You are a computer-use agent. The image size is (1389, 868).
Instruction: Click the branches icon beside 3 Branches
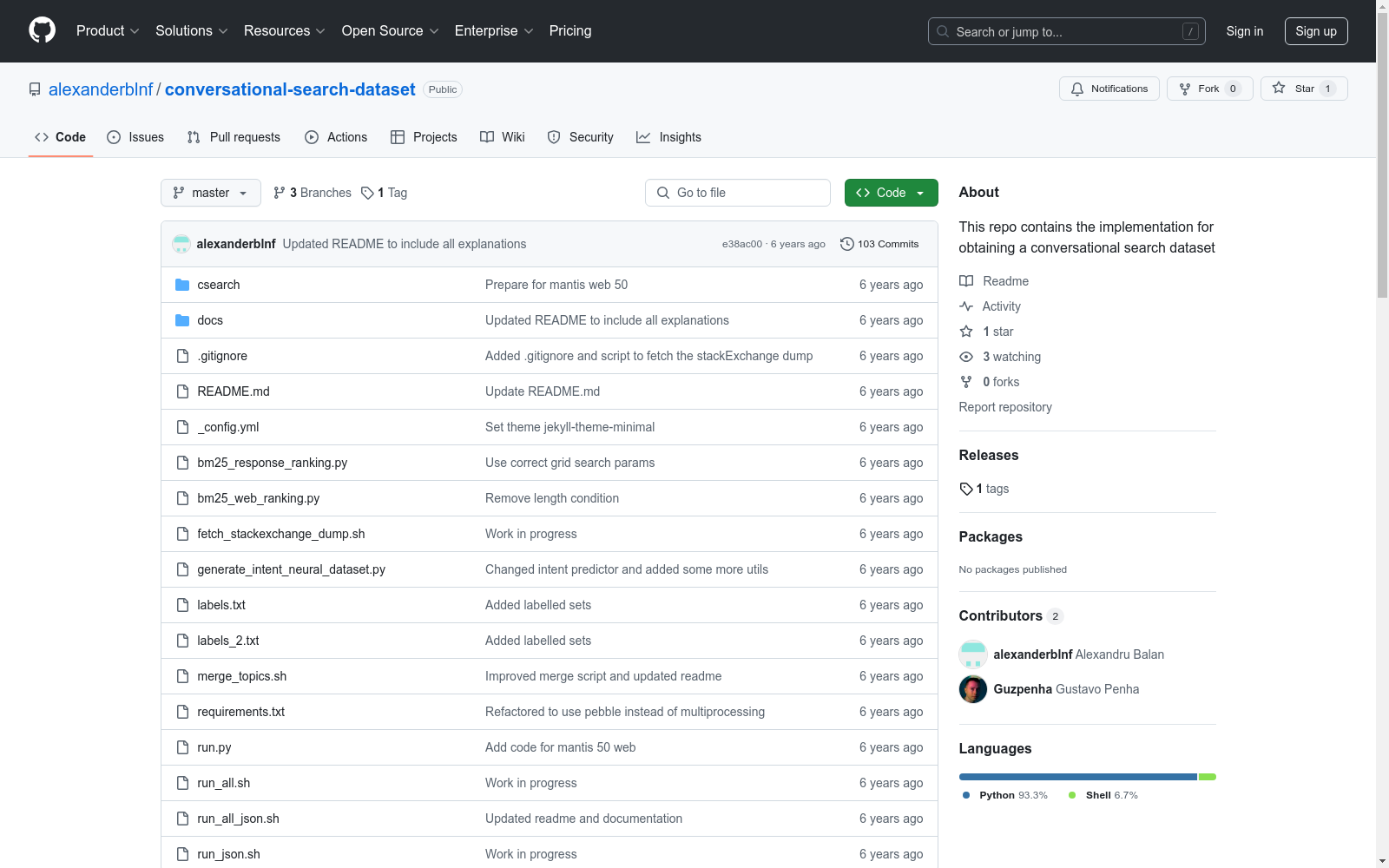tap(280, 193)
